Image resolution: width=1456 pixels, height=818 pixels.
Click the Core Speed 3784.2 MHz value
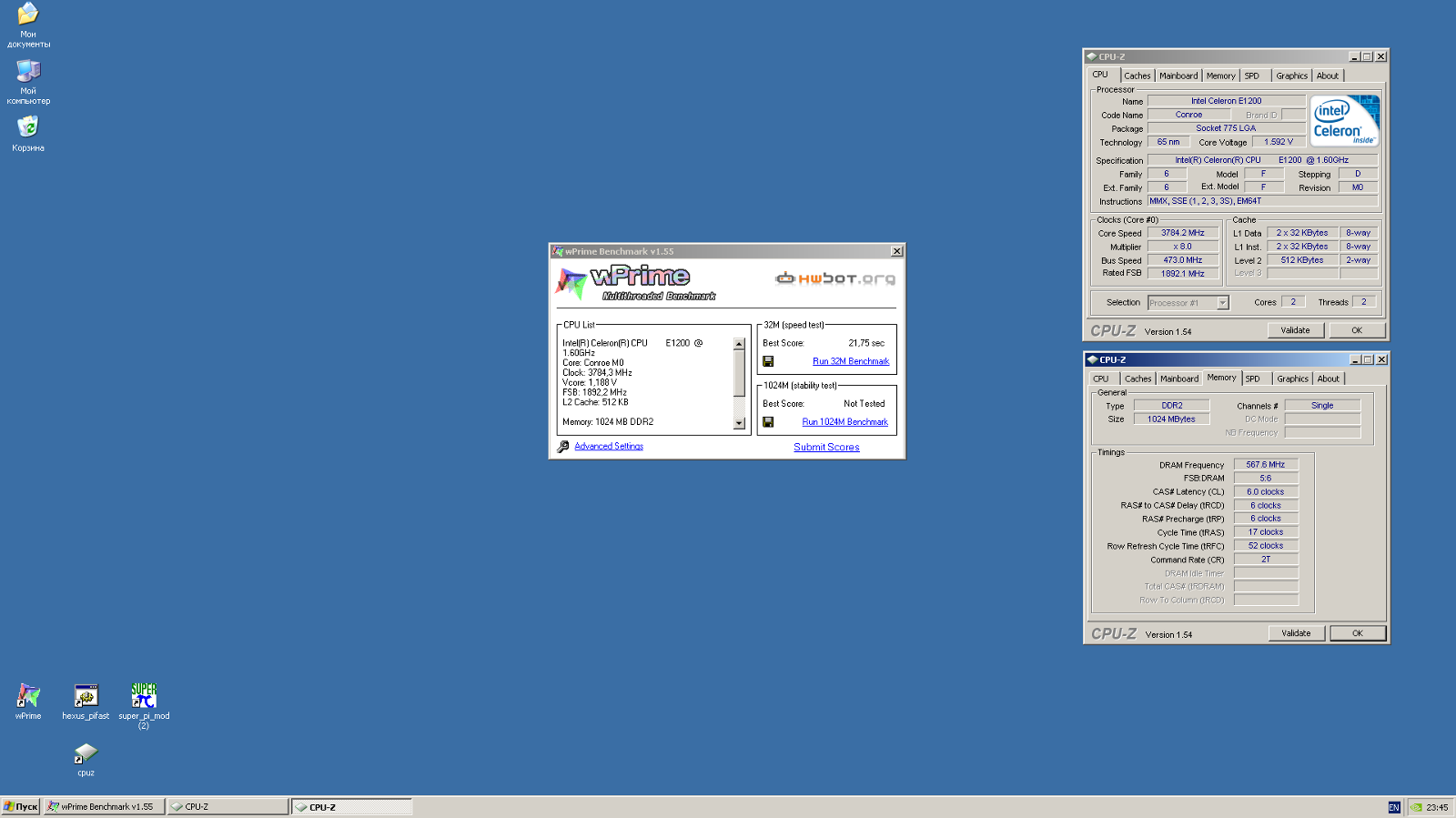pos(1182,233)
